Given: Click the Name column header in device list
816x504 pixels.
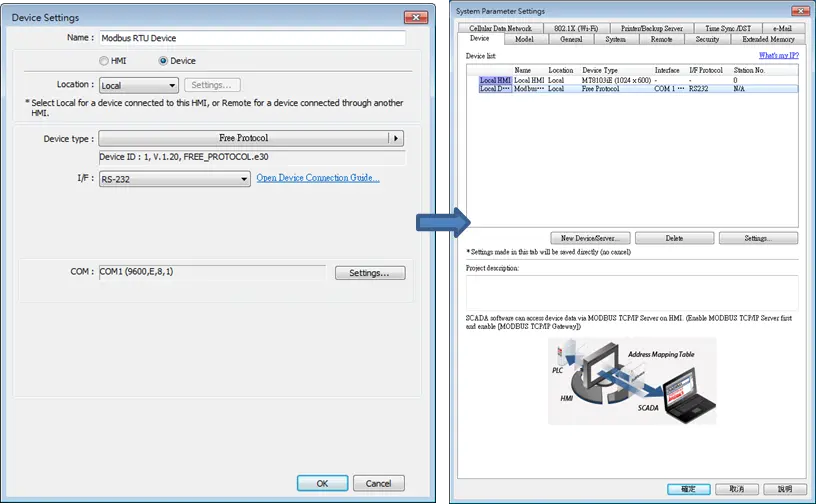Looking at the screenshot, I should (522, 70).
